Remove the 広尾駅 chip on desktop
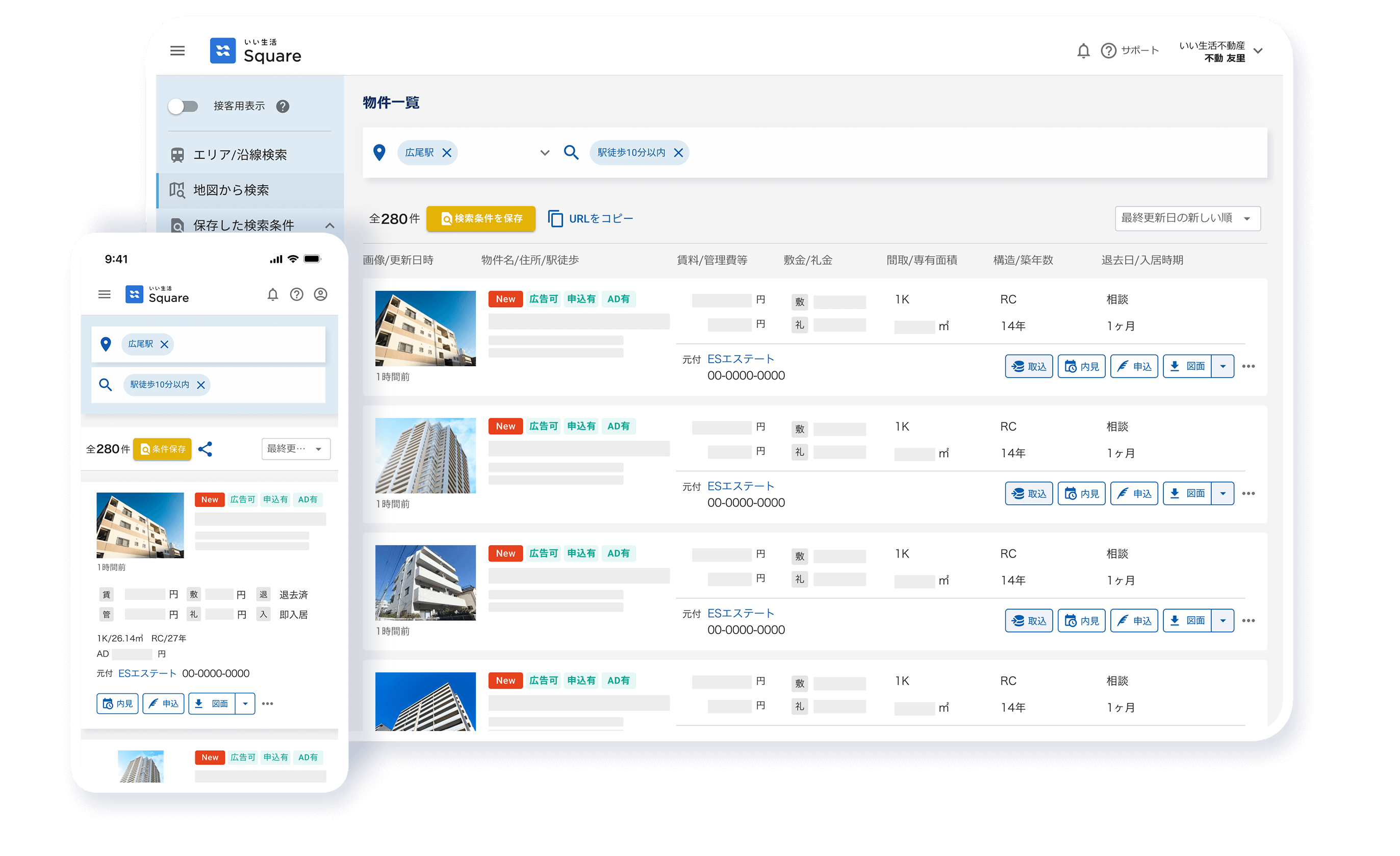The width and height of the screenshot is (1400, 856). click(447, 153)
